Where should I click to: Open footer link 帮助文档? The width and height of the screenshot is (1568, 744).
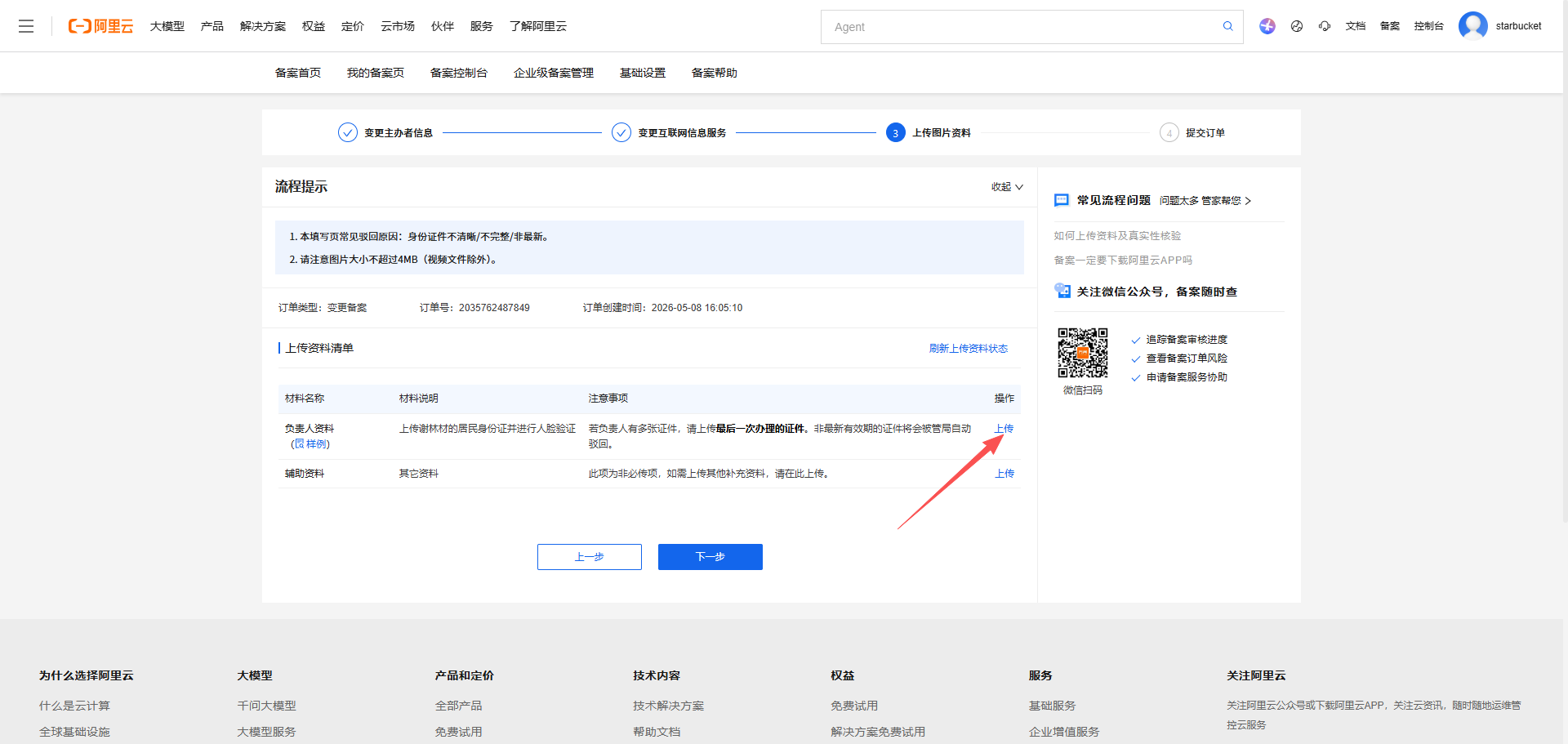(x=657, y=732)
